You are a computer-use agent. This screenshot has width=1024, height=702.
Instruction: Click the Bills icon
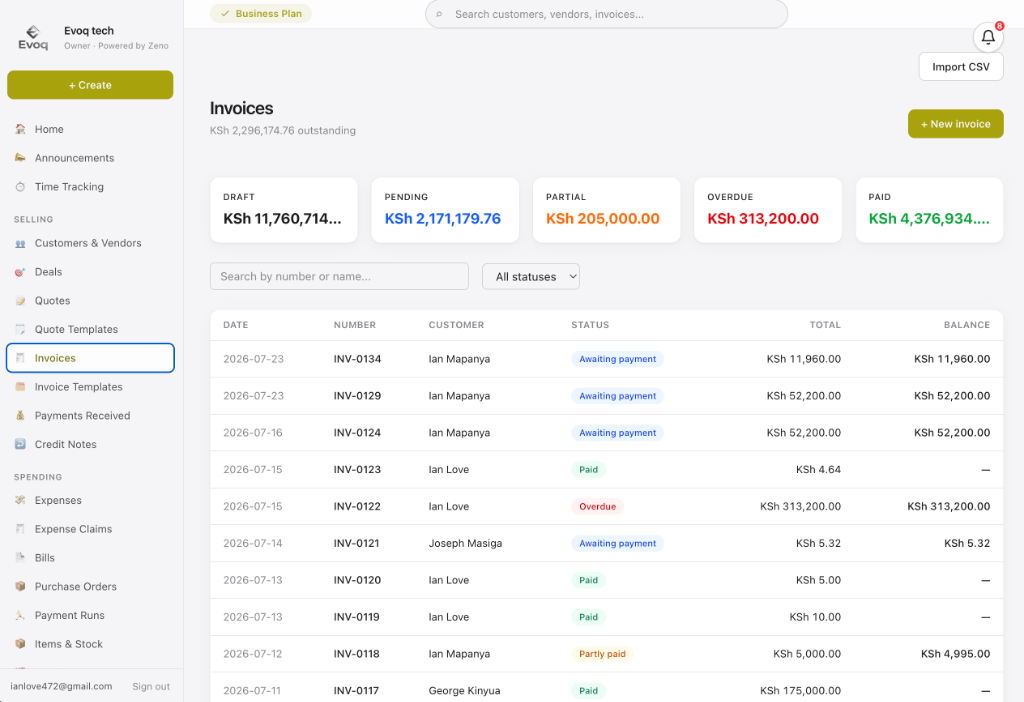tap(20, 558)
